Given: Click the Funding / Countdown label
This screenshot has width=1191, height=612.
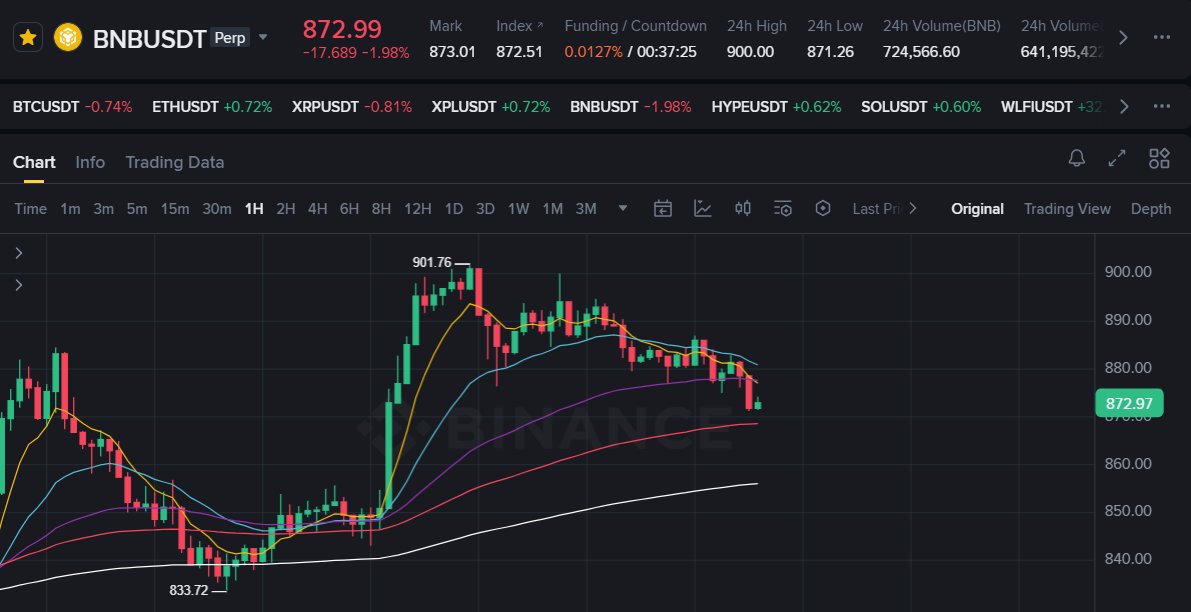Looking at the screenshot, I should 635,26.
